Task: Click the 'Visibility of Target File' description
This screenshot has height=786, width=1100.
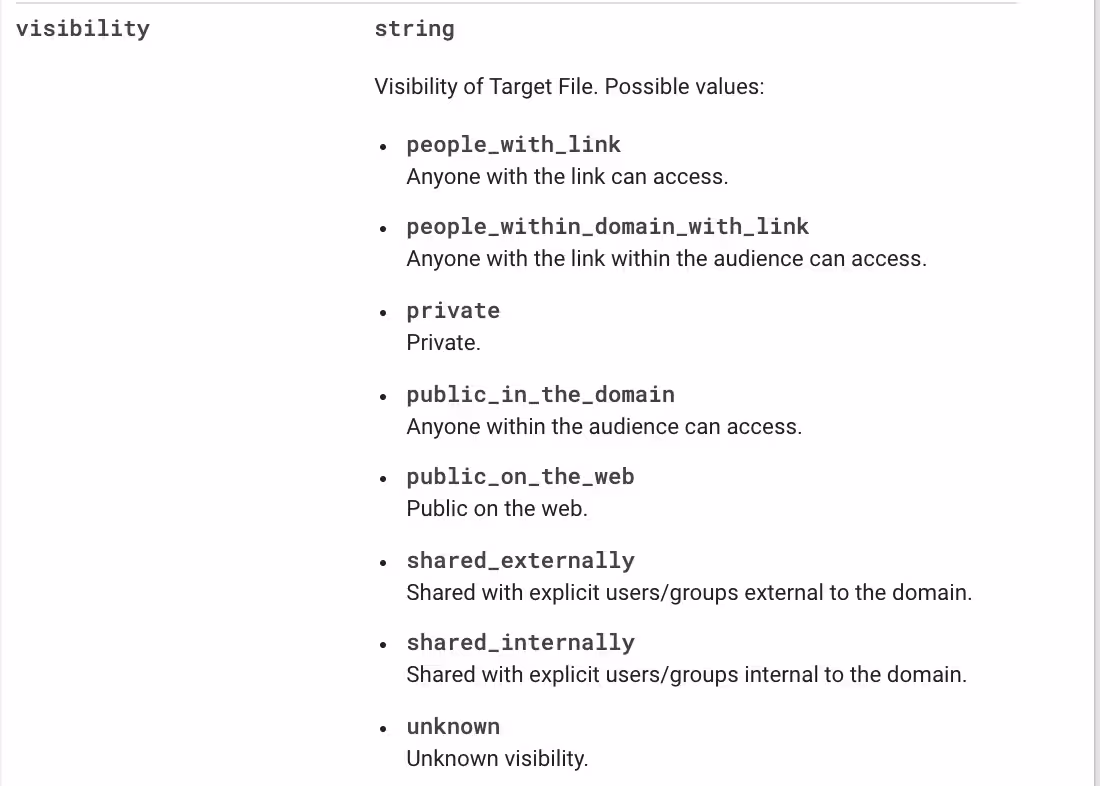Action: (569, 87)
